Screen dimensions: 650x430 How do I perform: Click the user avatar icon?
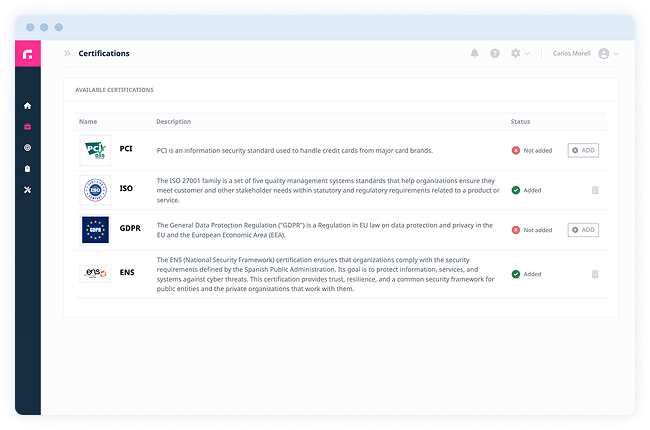point(603,54)
